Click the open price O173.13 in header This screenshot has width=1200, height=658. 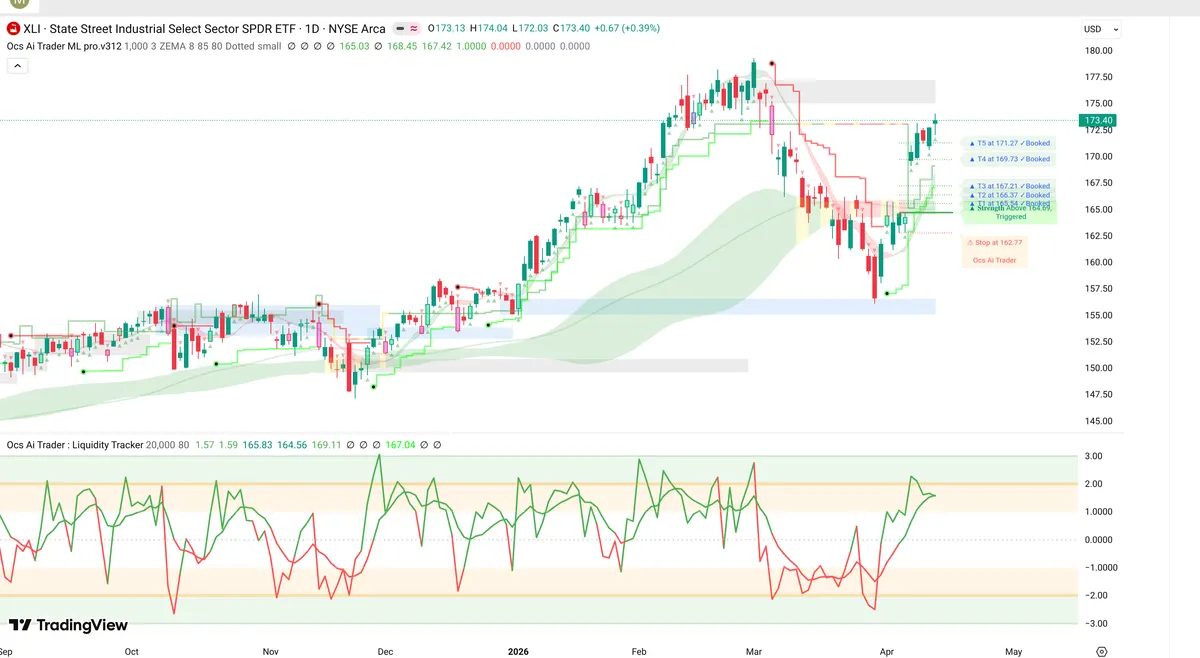coord(448,29)
